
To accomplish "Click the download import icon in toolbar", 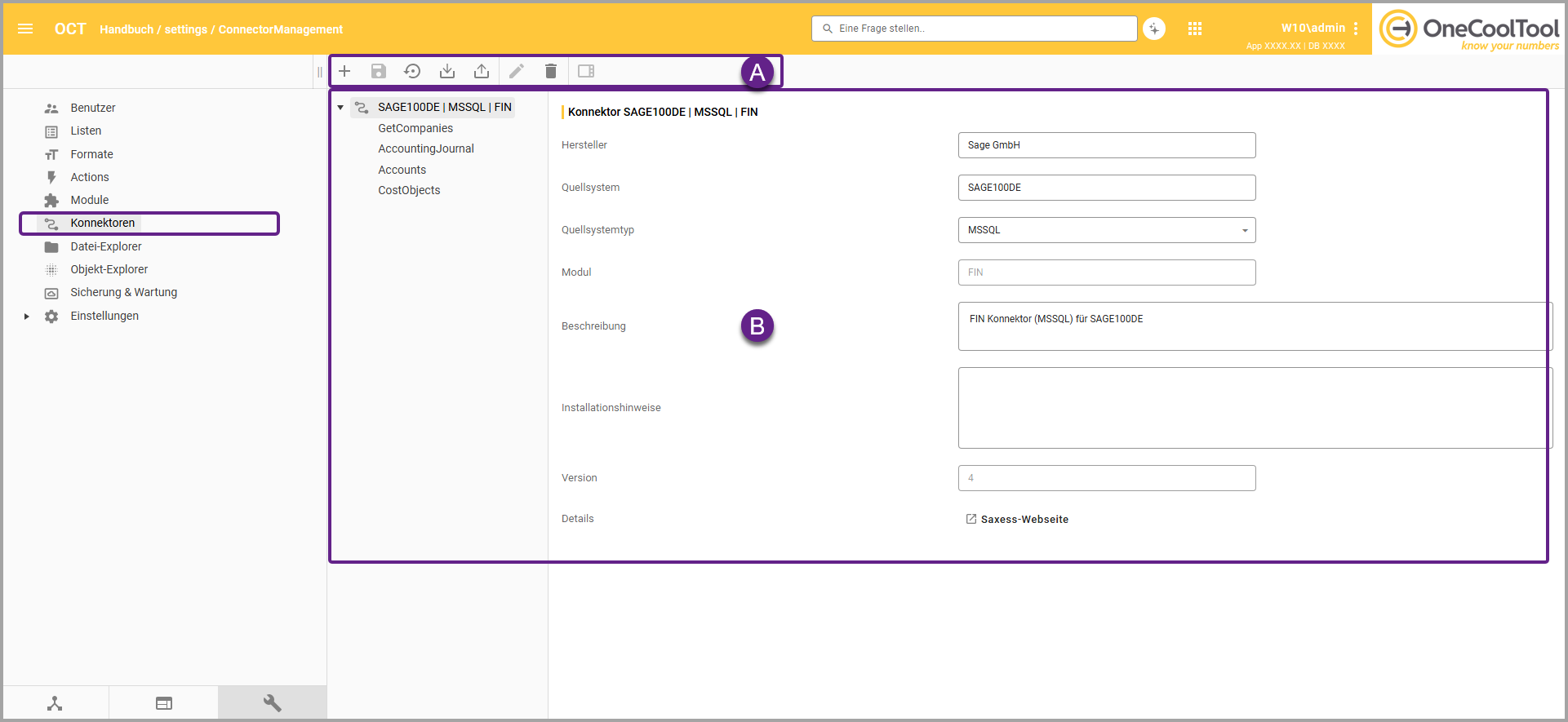I will (x=447, y=71).
